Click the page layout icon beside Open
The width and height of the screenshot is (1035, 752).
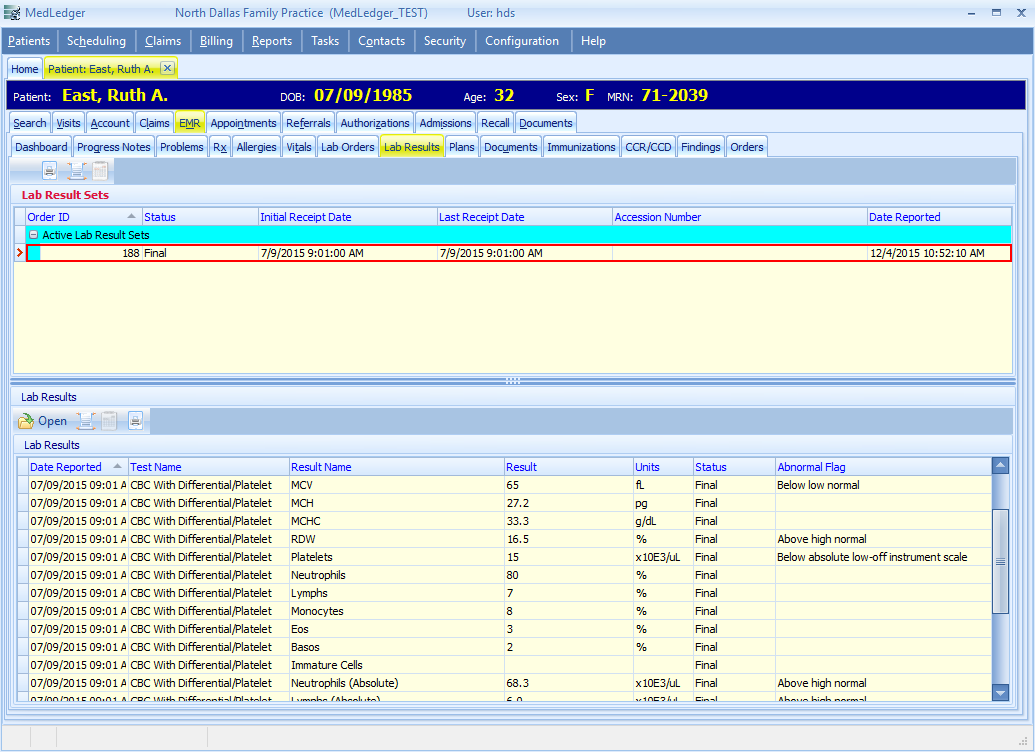click(x=86, y=421)
